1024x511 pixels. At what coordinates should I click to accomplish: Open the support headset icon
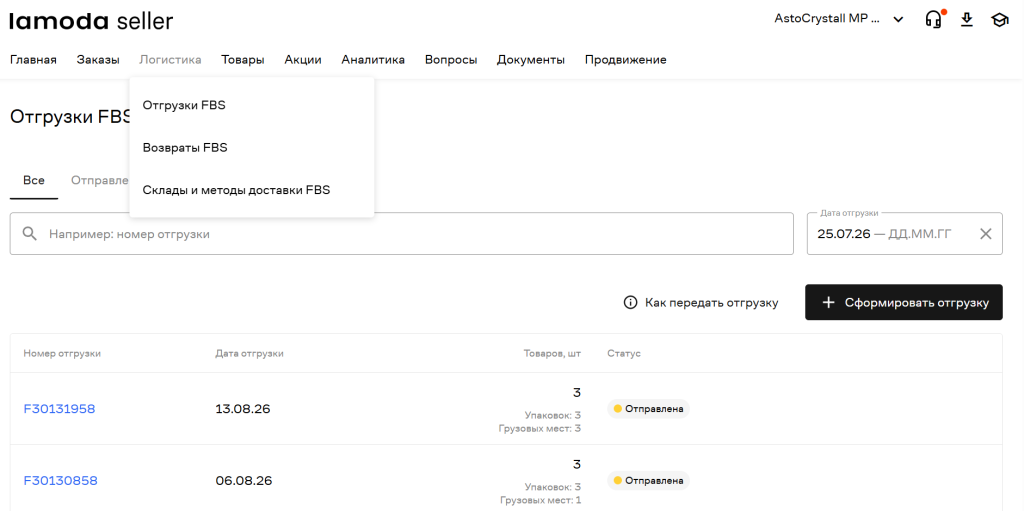tap(934, 20)
